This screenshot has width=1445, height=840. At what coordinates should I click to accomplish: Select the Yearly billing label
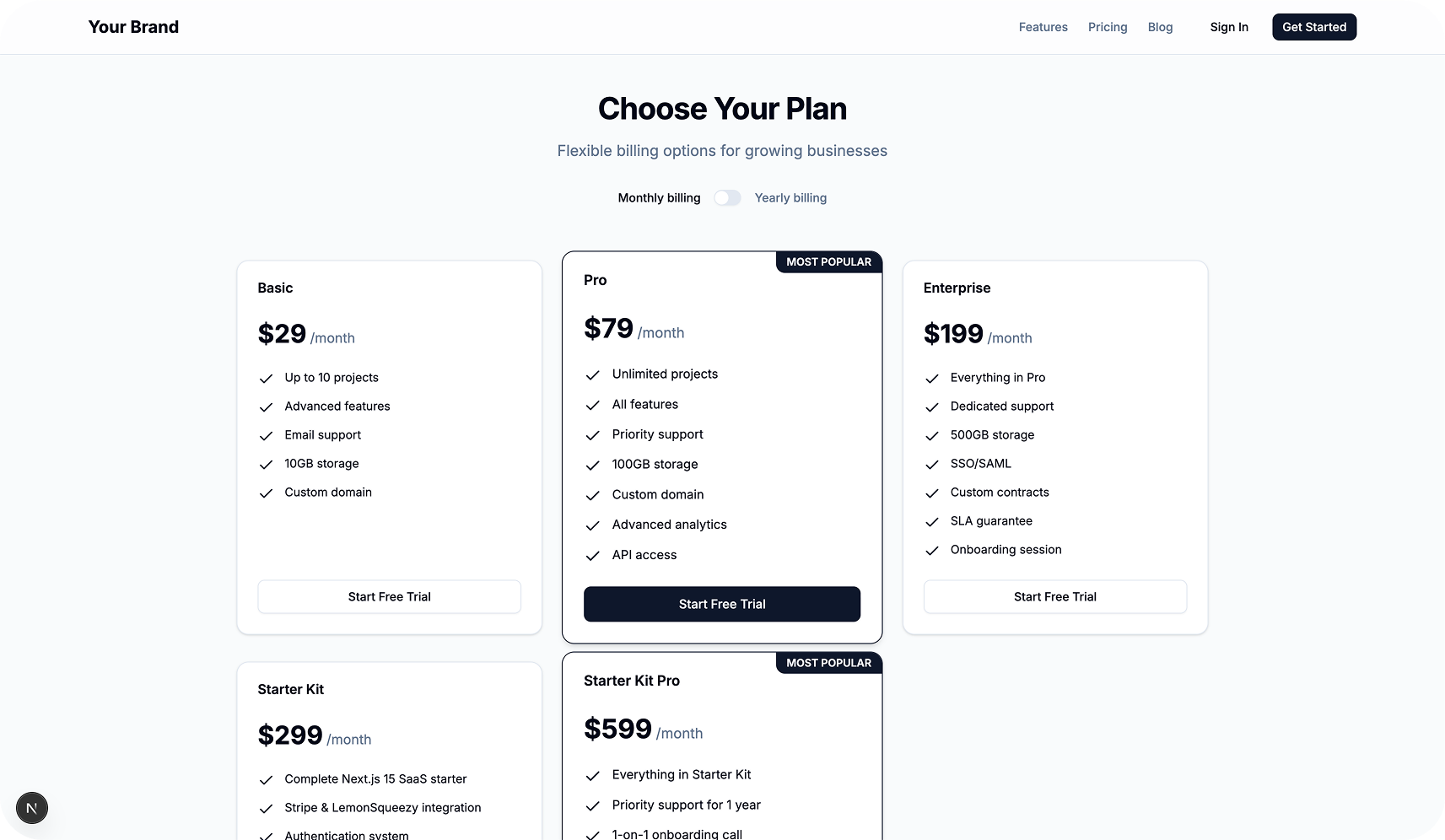tap(790, 198)
